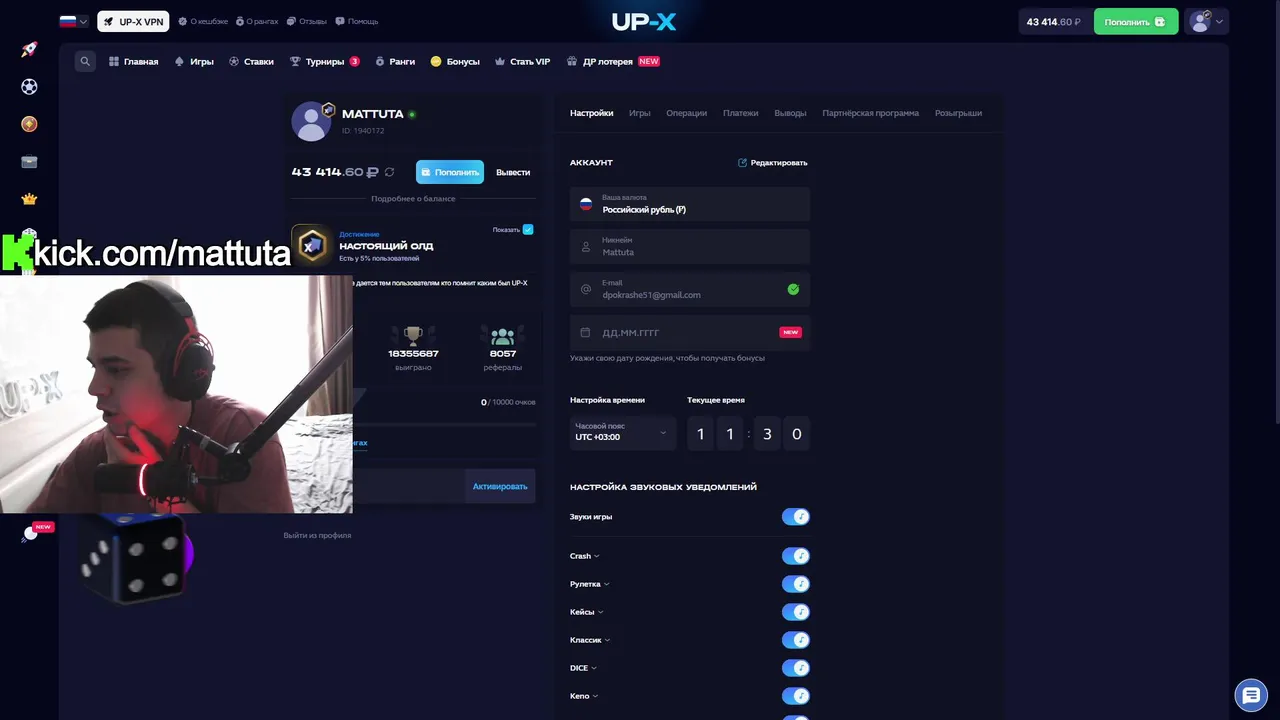Click the Редактировать account link
Image resolution: width=1280 pixels, height=720 pixels.
tap(772, 162)
